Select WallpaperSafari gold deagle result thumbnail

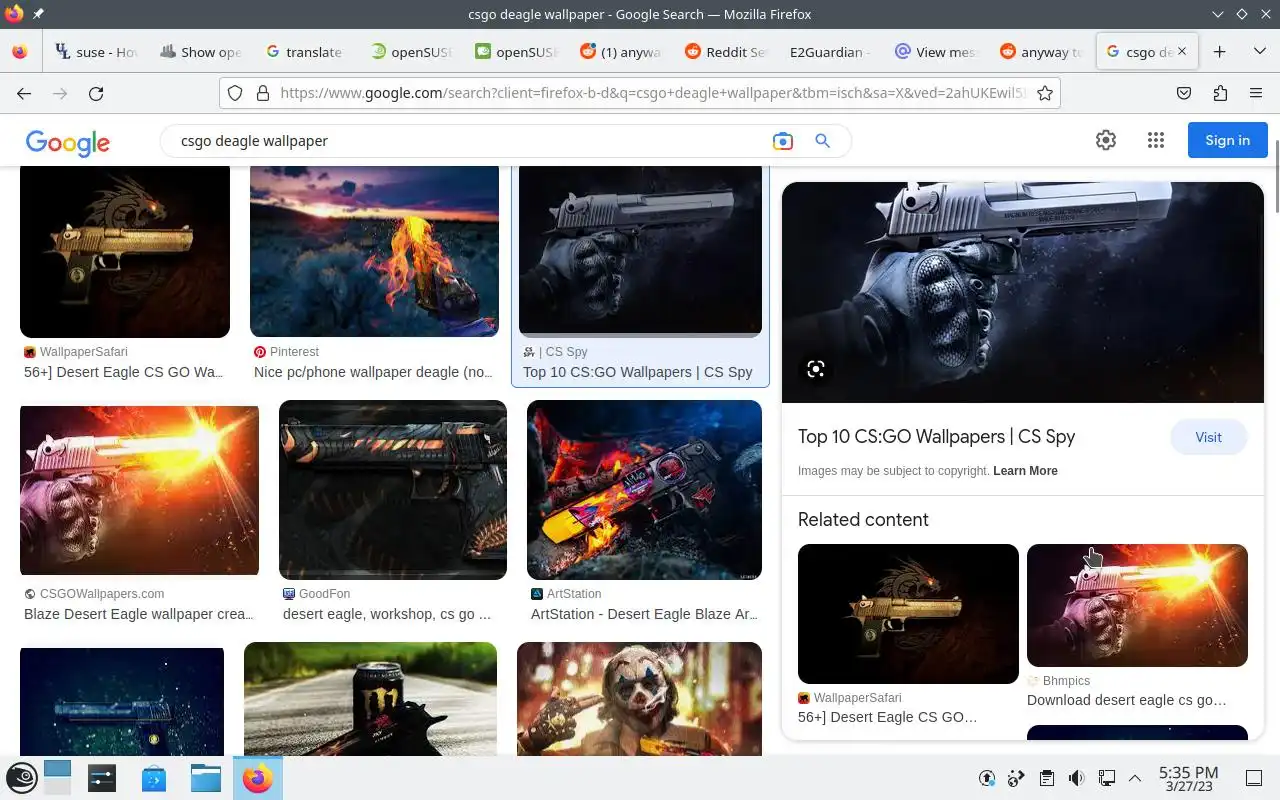[125, 252]
